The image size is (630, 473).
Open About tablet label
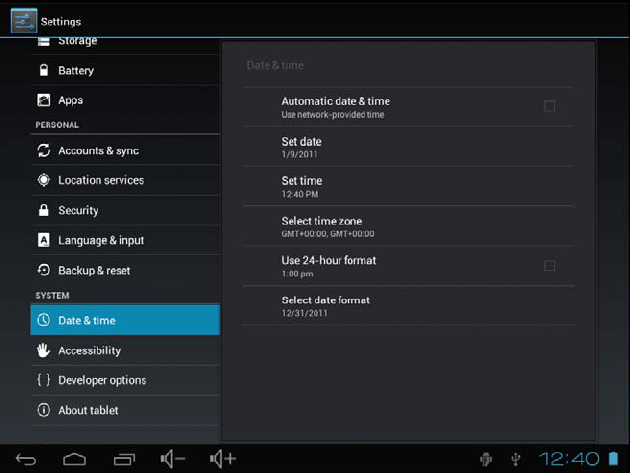point(88,410)
